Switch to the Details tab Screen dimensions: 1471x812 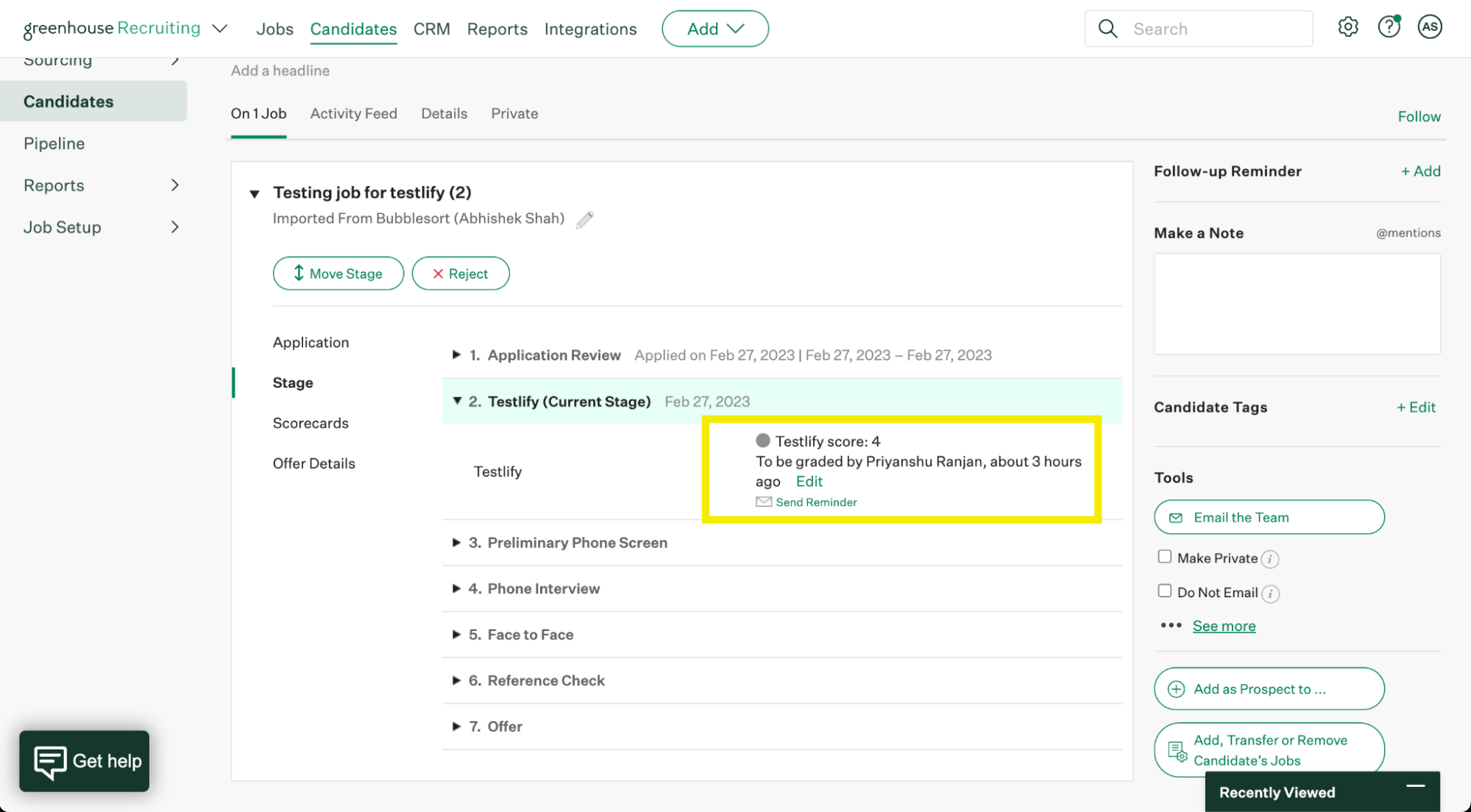[444, 113]
